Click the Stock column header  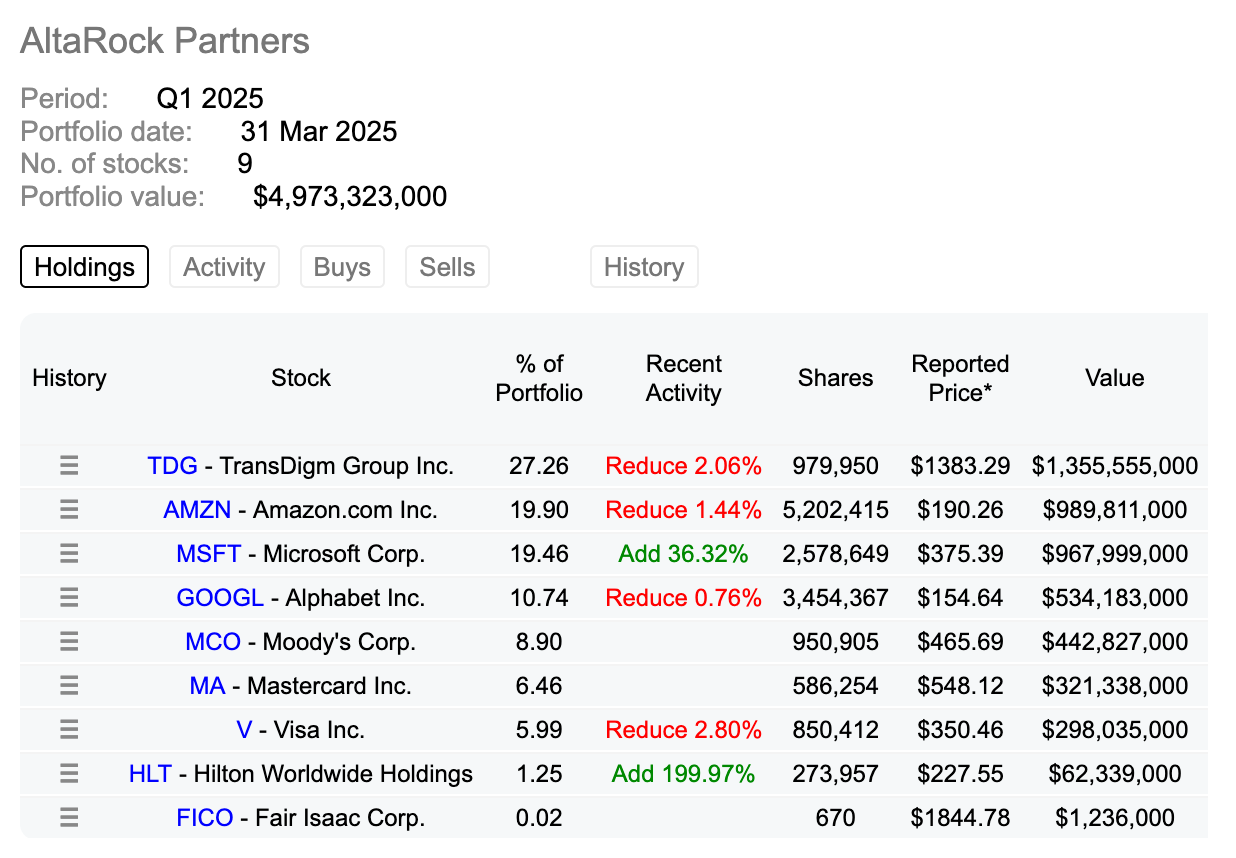[301, 378]
